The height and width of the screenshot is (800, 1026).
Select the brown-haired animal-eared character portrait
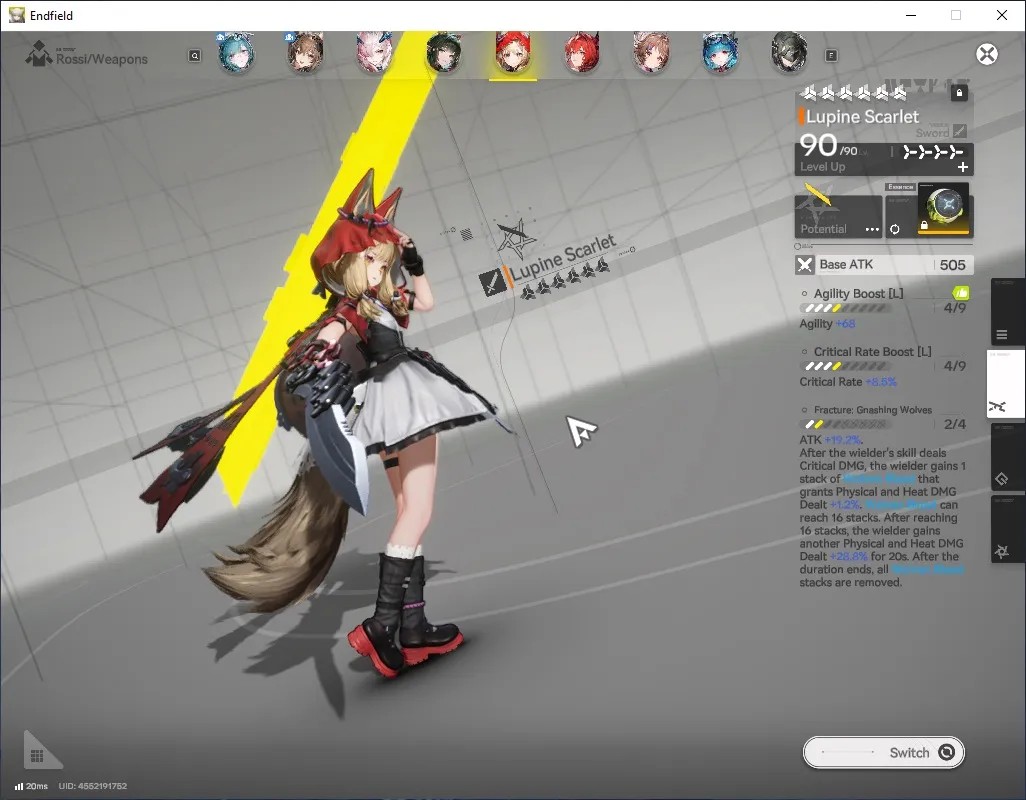click(305, 51)
